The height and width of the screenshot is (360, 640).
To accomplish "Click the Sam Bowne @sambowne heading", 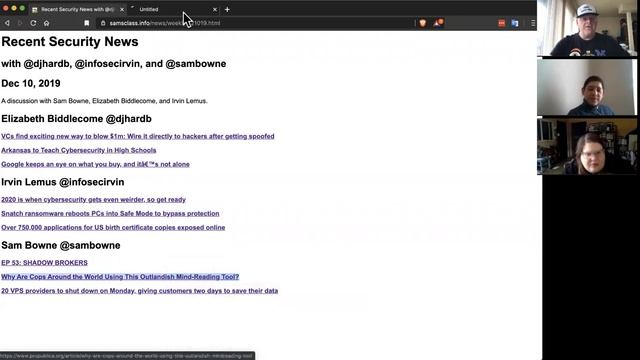I will click(x=61, y=245).
